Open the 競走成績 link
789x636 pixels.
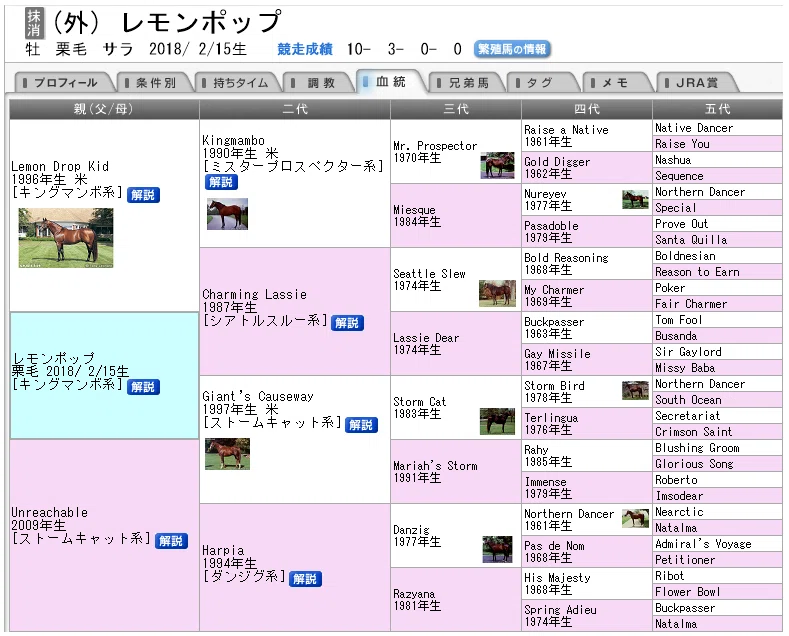click(305, 49)
